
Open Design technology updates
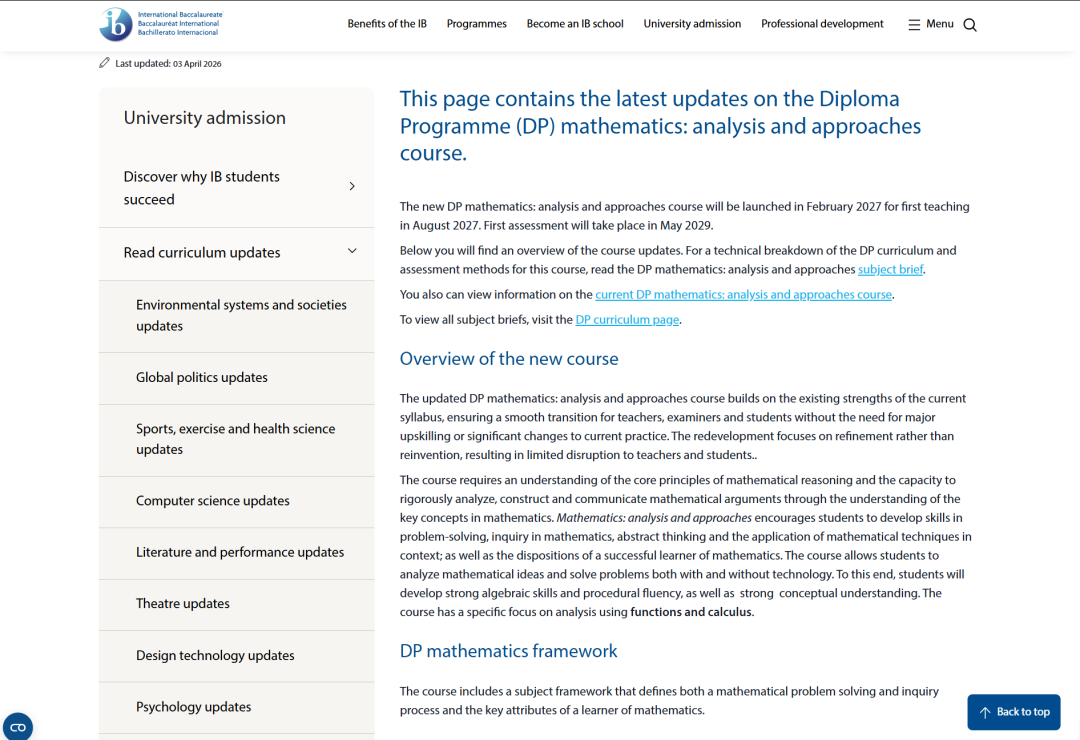tap(237, 655)
